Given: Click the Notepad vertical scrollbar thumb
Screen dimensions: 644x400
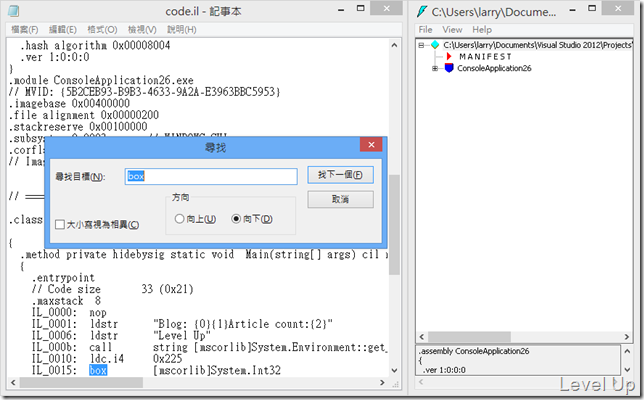Looking at the screenshot, I should click(394, 225).
